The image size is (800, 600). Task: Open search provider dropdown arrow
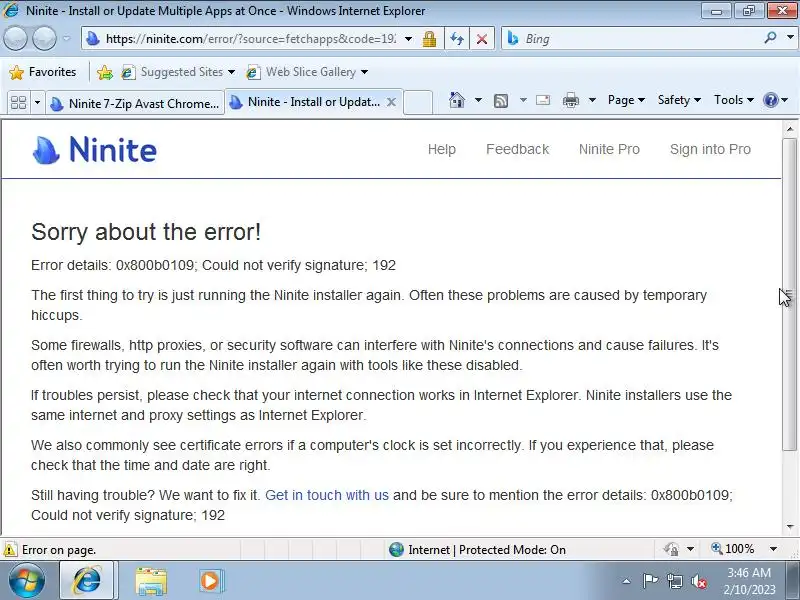coord(790,38)
